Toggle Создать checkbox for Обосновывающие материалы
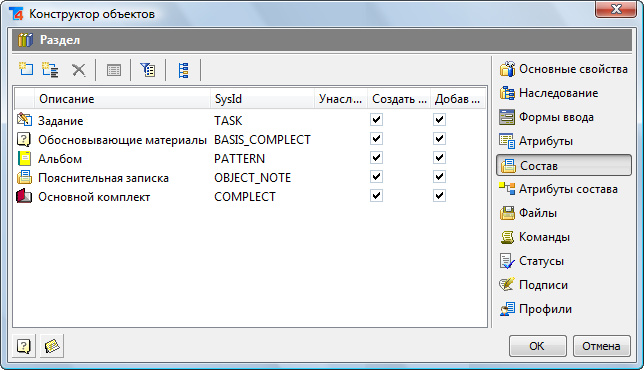 376,138
